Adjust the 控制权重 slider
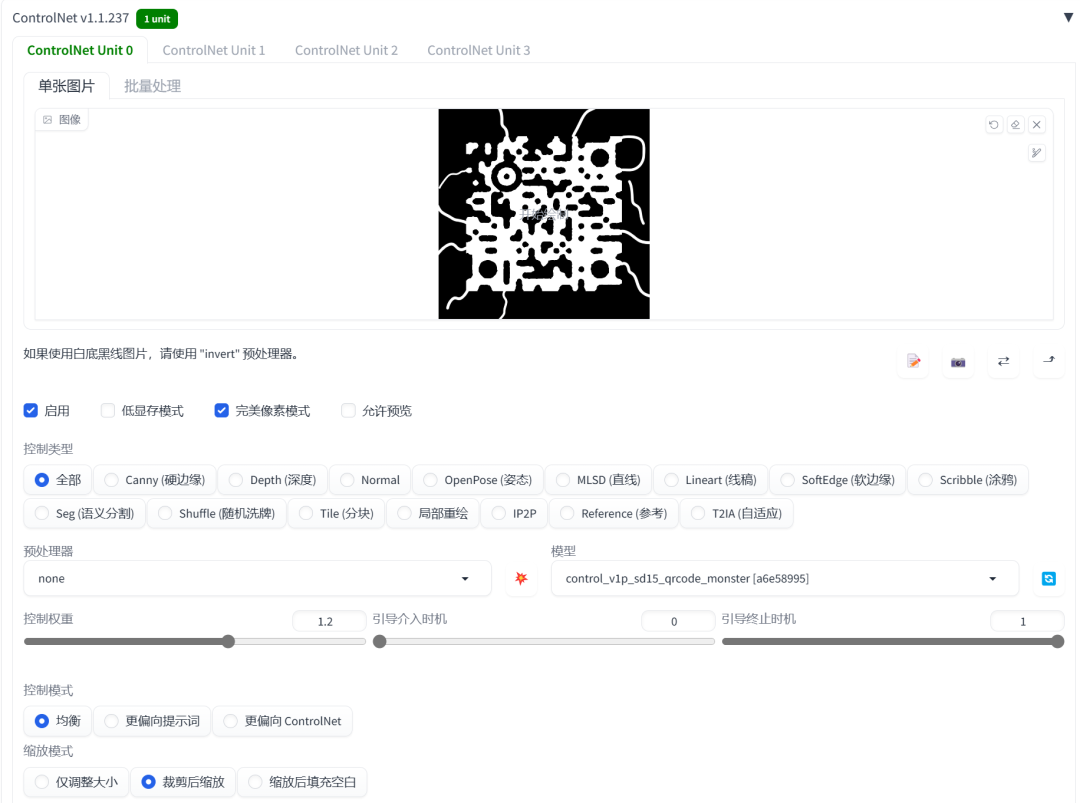1080x803 pixels. (x=195, y=642)
